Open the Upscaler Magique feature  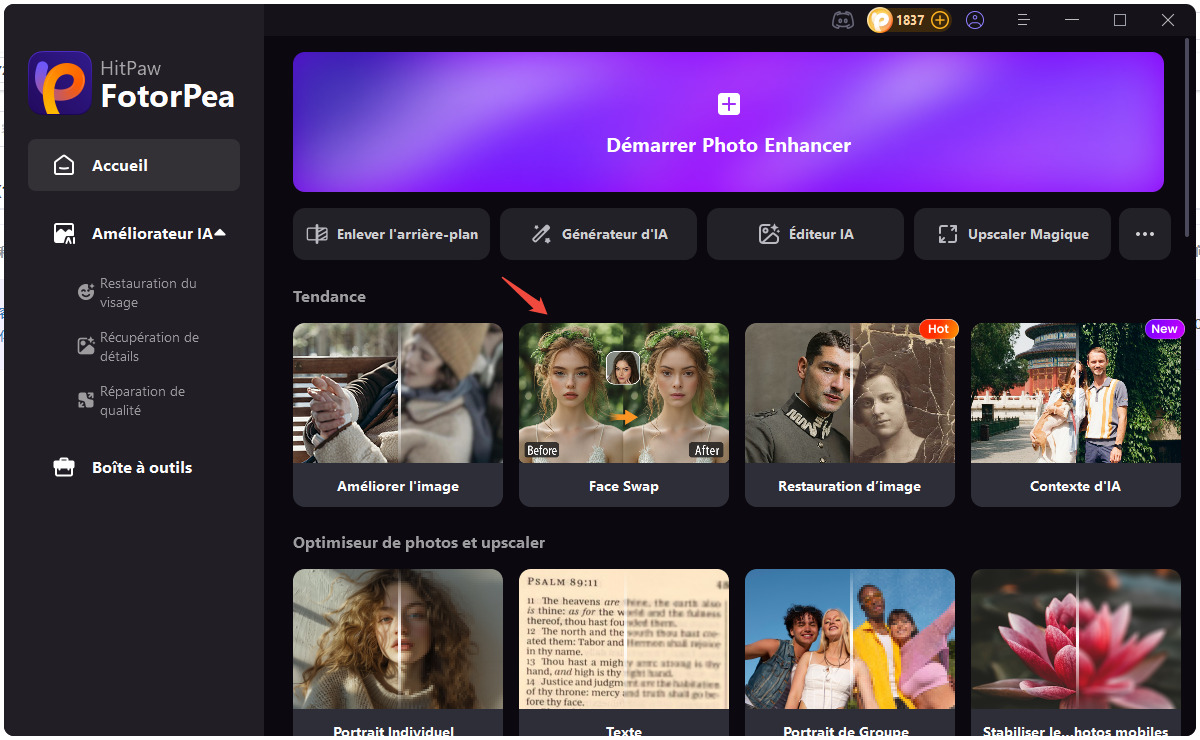(x=1011, y=233)
